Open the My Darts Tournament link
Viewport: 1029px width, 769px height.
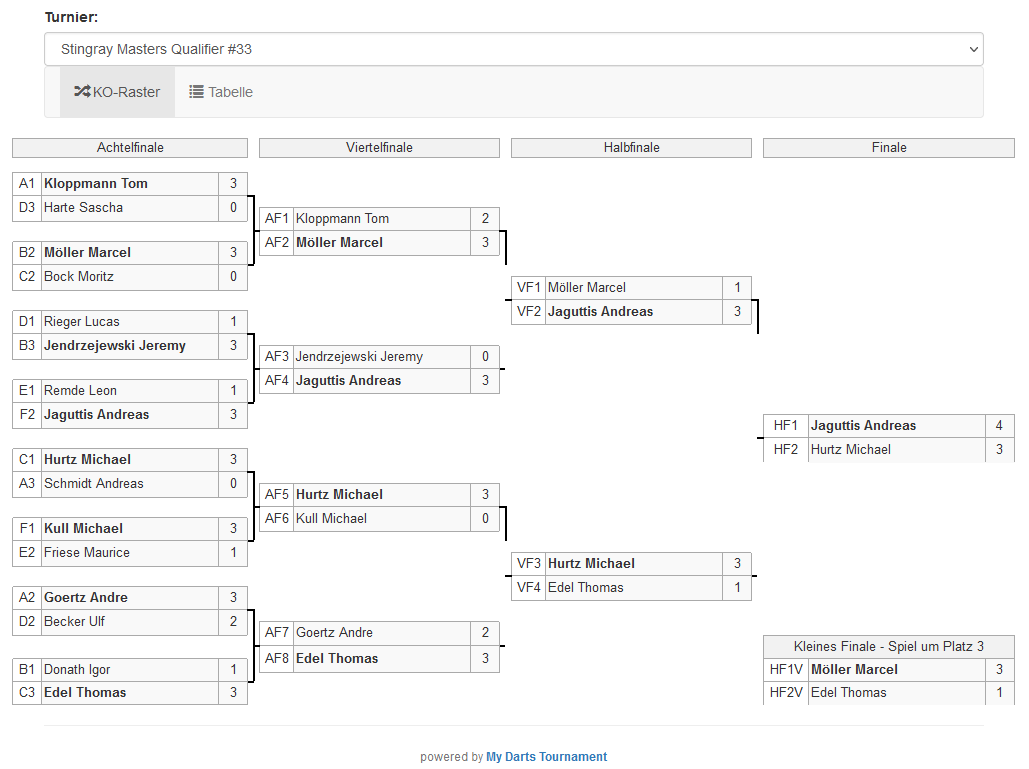click(x=546, y=757)
